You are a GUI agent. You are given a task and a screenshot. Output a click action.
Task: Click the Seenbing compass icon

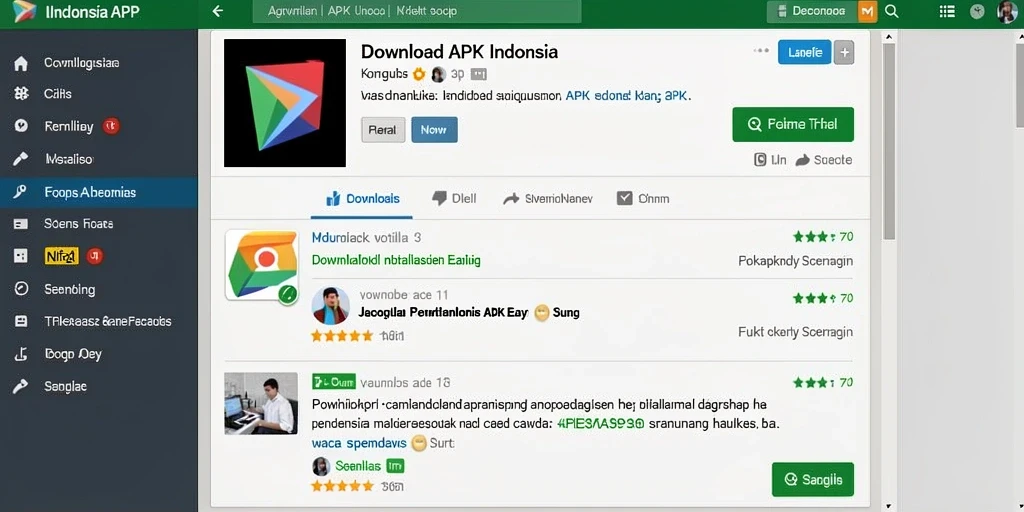(x=21, y=289)
